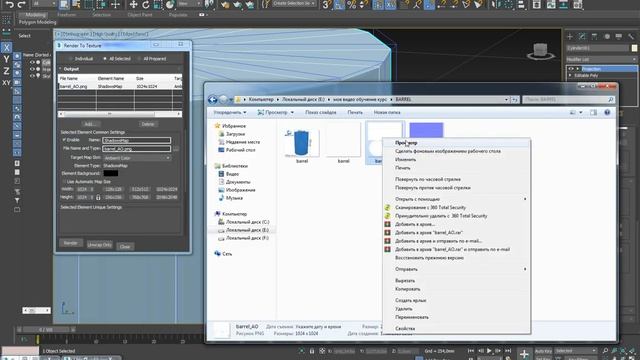640x360 pixels.
Task: Choose Переименовать in context menu
Action: coord(457,317)
